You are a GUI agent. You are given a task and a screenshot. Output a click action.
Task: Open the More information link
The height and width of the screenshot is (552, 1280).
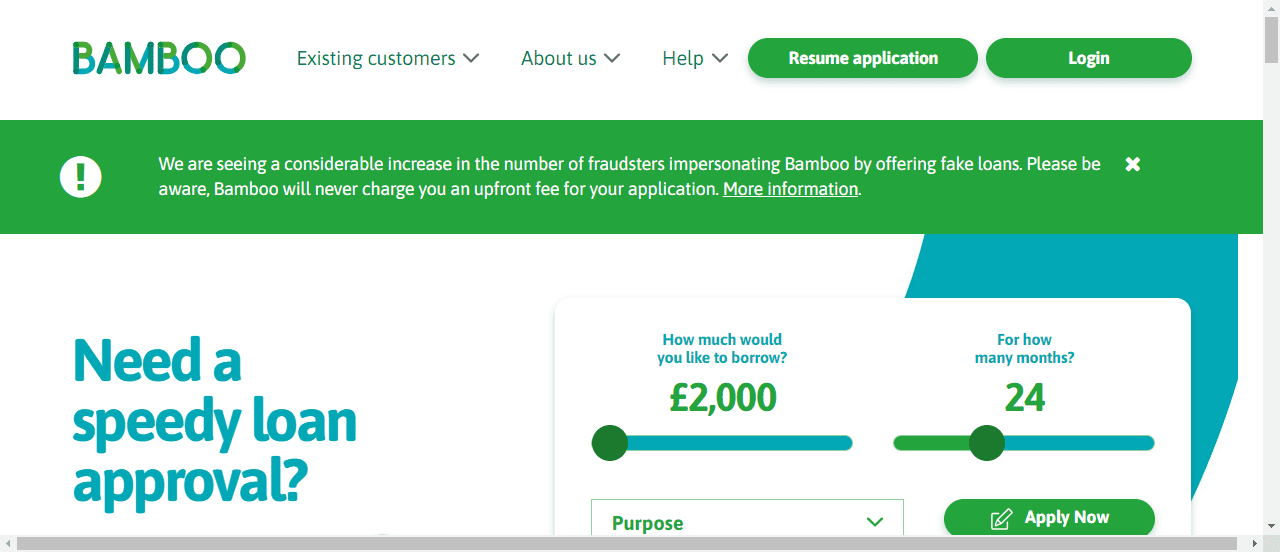click(x=791, y=189)
